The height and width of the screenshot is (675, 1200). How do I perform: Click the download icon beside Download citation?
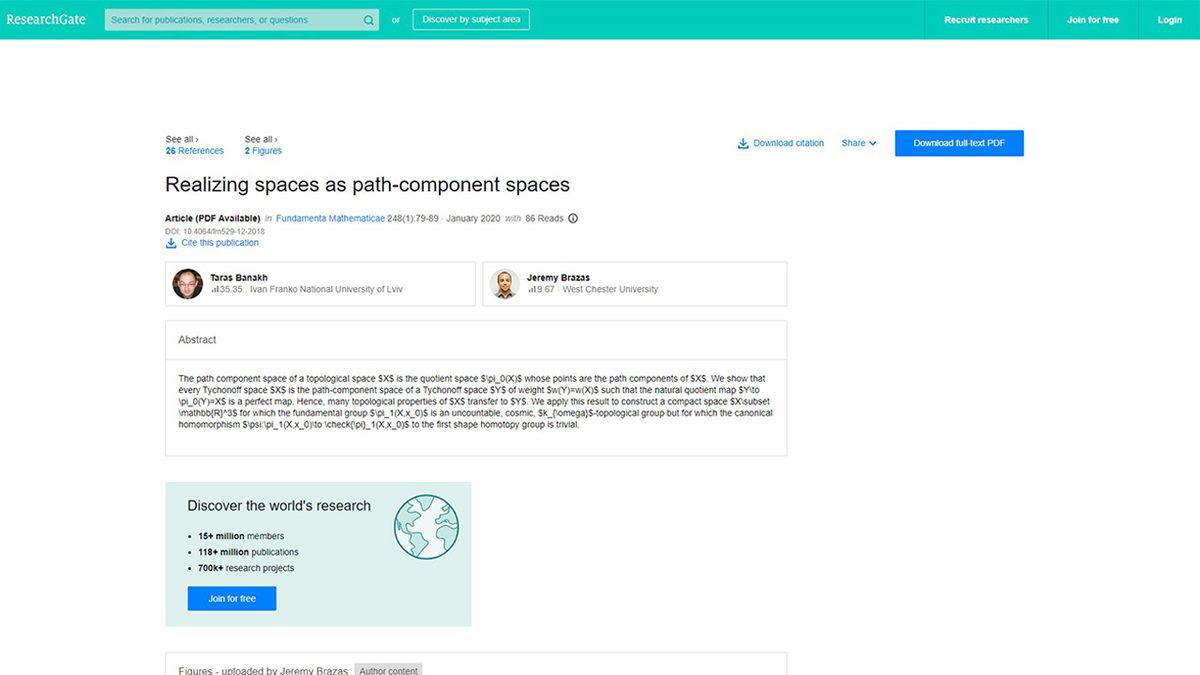click(x=741, y=143)
